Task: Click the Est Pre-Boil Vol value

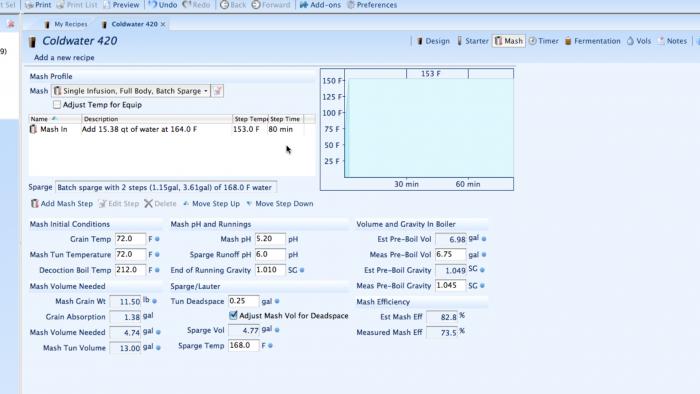Action: click(450, 240)
